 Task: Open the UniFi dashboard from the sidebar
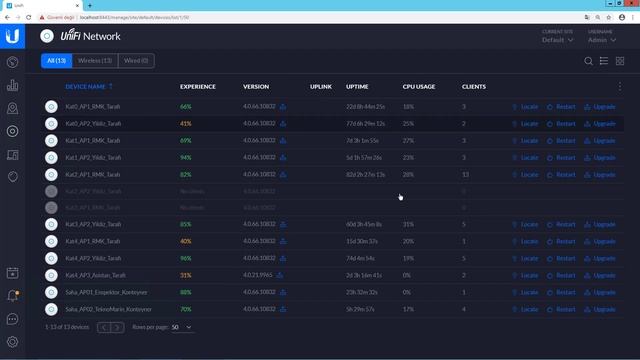12,62
